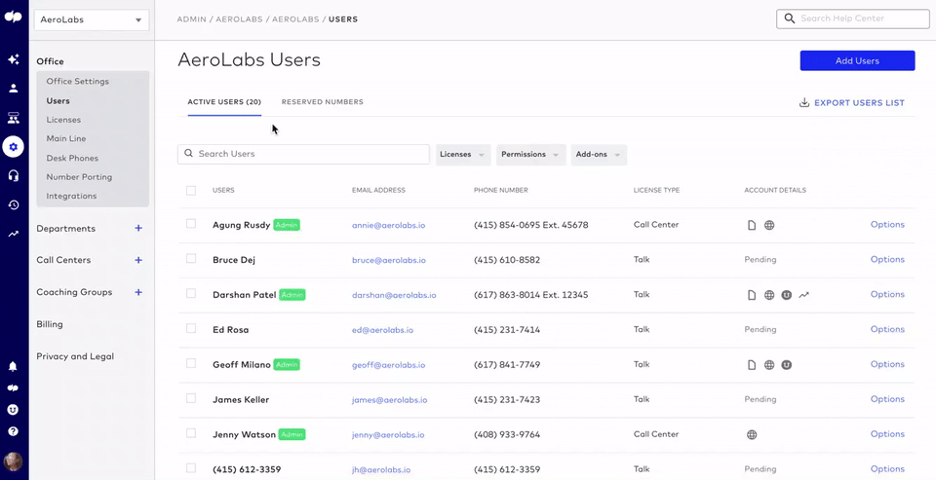Click the Add Users button
Image resolution: width=936 pixels, height=480 pixels.
pos(857,61)
